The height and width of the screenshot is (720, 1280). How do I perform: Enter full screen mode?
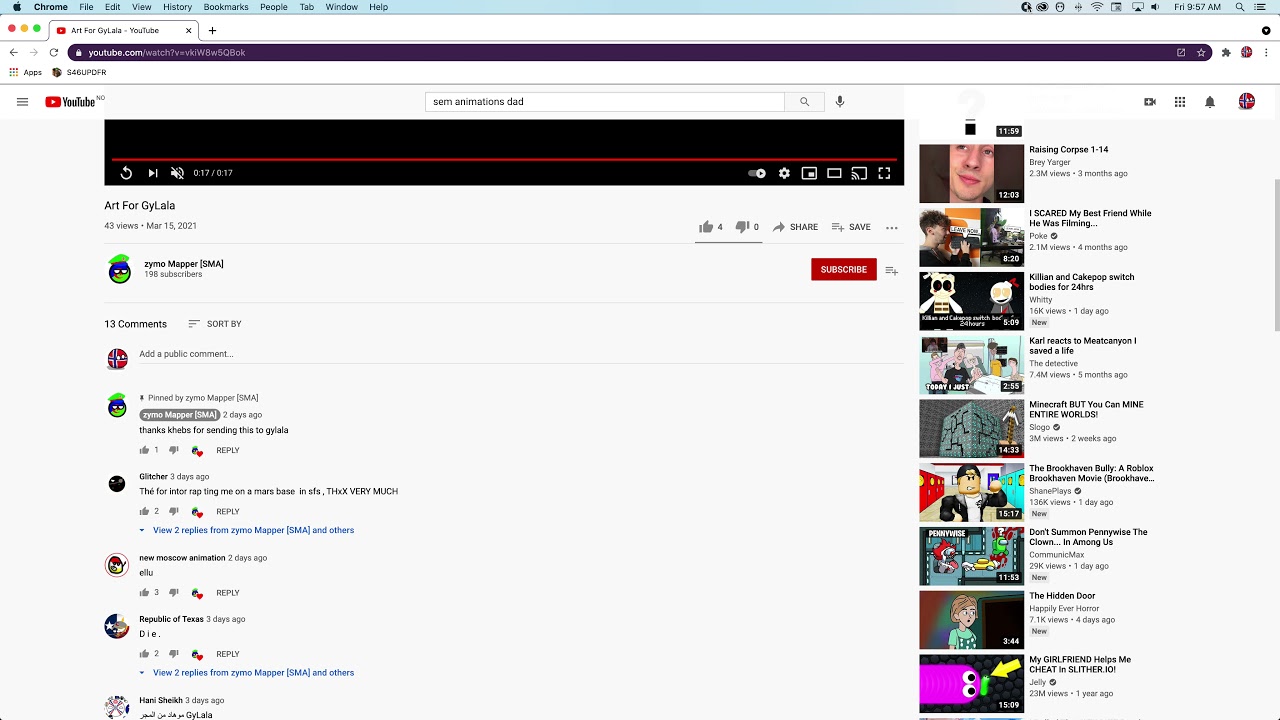tap(884, 173)
